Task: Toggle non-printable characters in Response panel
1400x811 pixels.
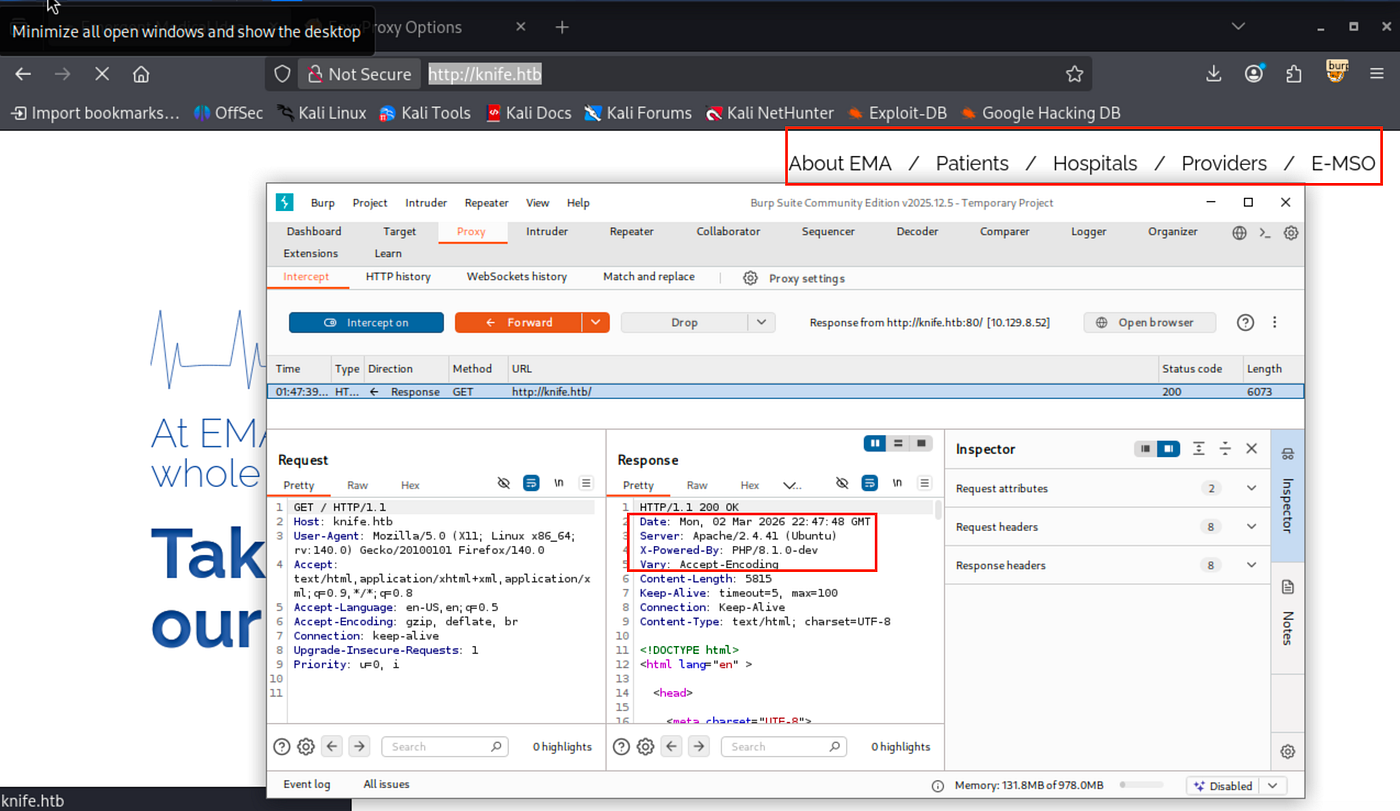Action: coord(897,483)
